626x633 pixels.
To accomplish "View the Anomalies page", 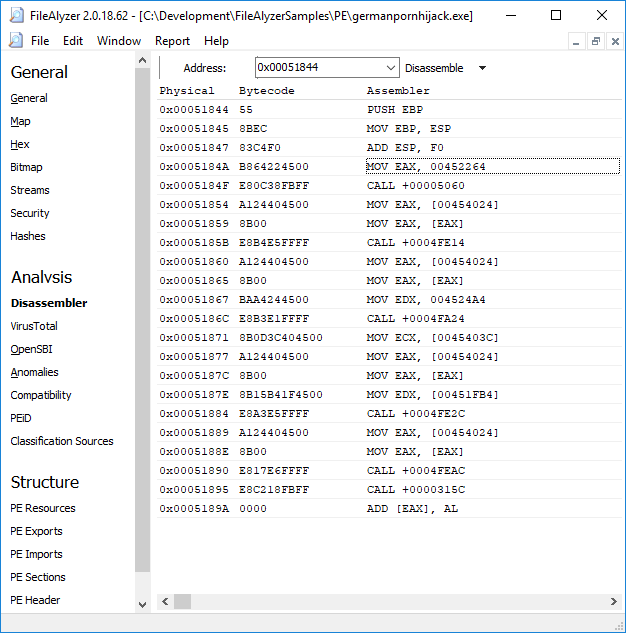I will (34, 372).
